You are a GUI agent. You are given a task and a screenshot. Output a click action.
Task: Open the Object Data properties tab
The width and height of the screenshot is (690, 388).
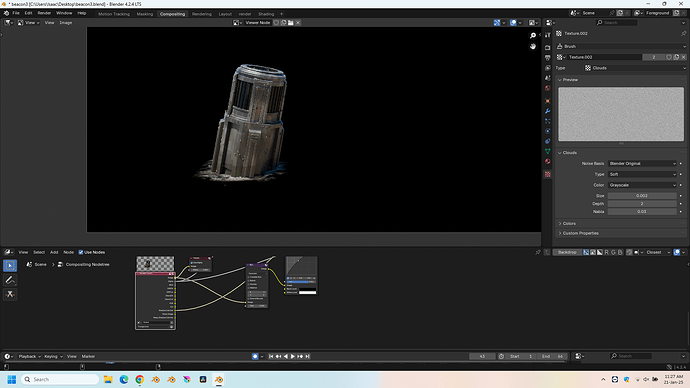547,151
